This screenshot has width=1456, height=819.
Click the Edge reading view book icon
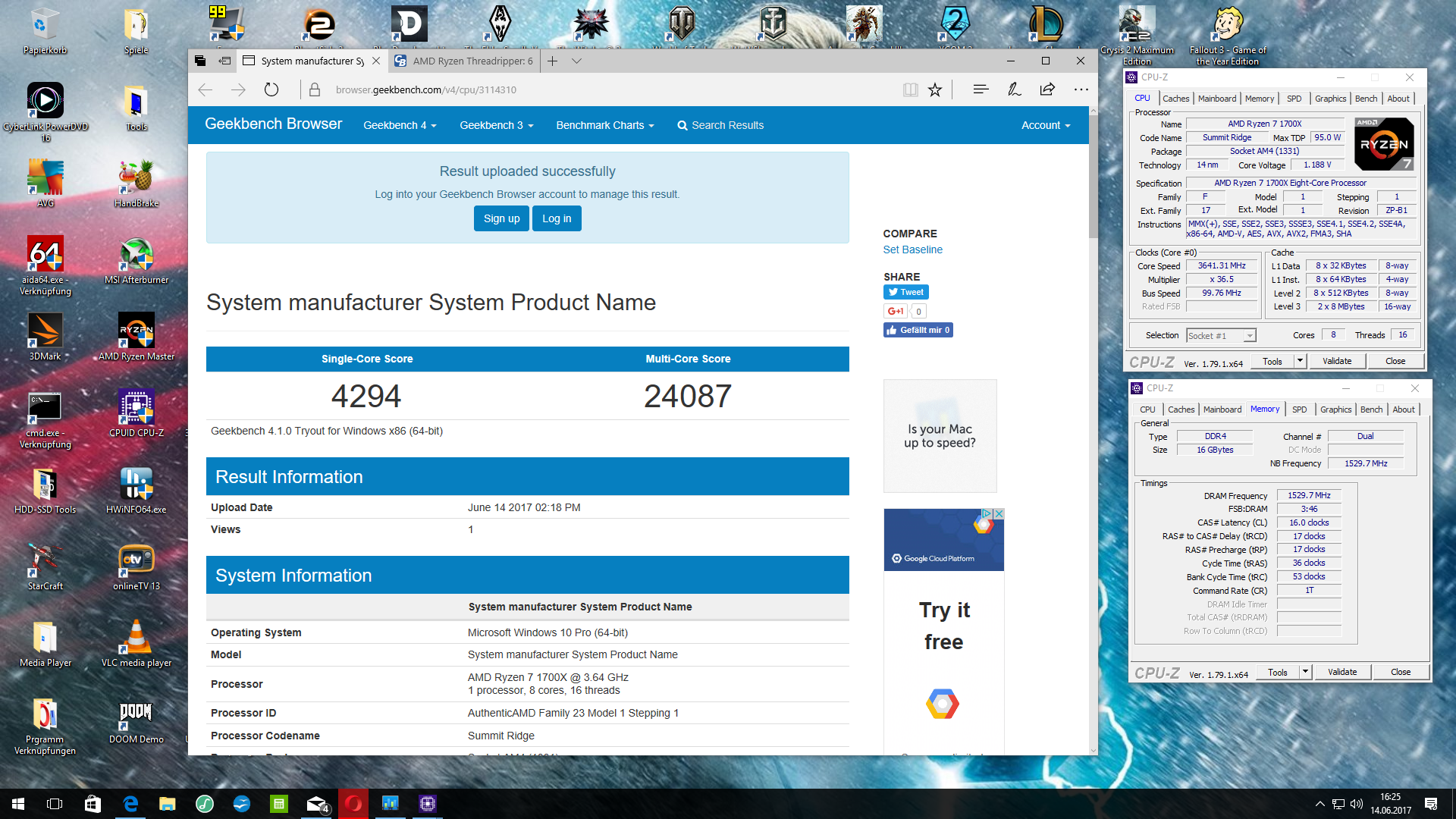(x=910, y=90)
